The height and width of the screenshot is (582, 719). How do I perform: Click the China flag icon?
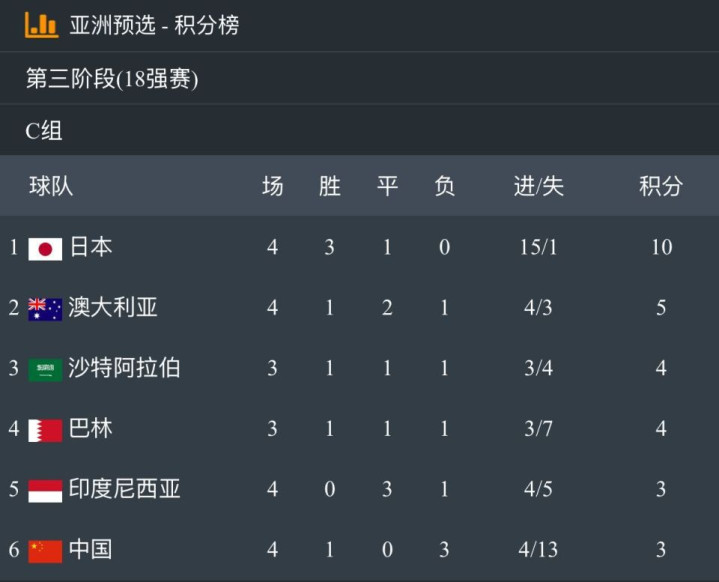coord(45,551)
